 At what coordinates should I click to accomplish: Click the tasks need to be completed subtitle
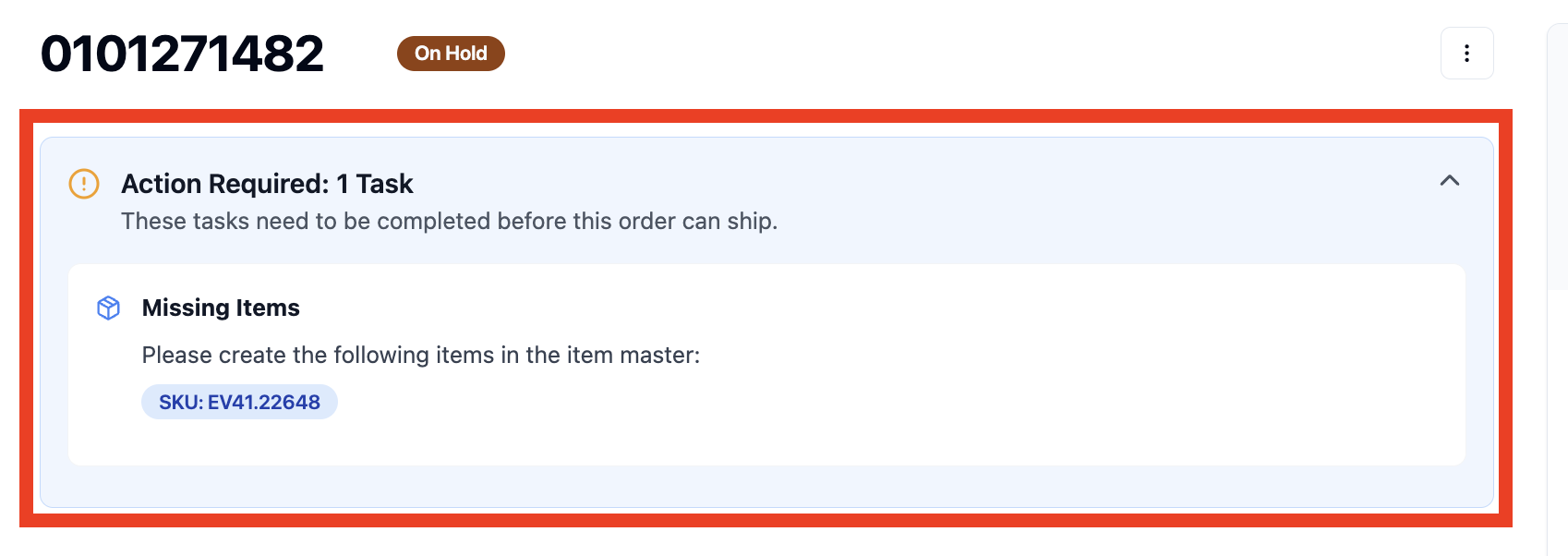coord(449,222)
